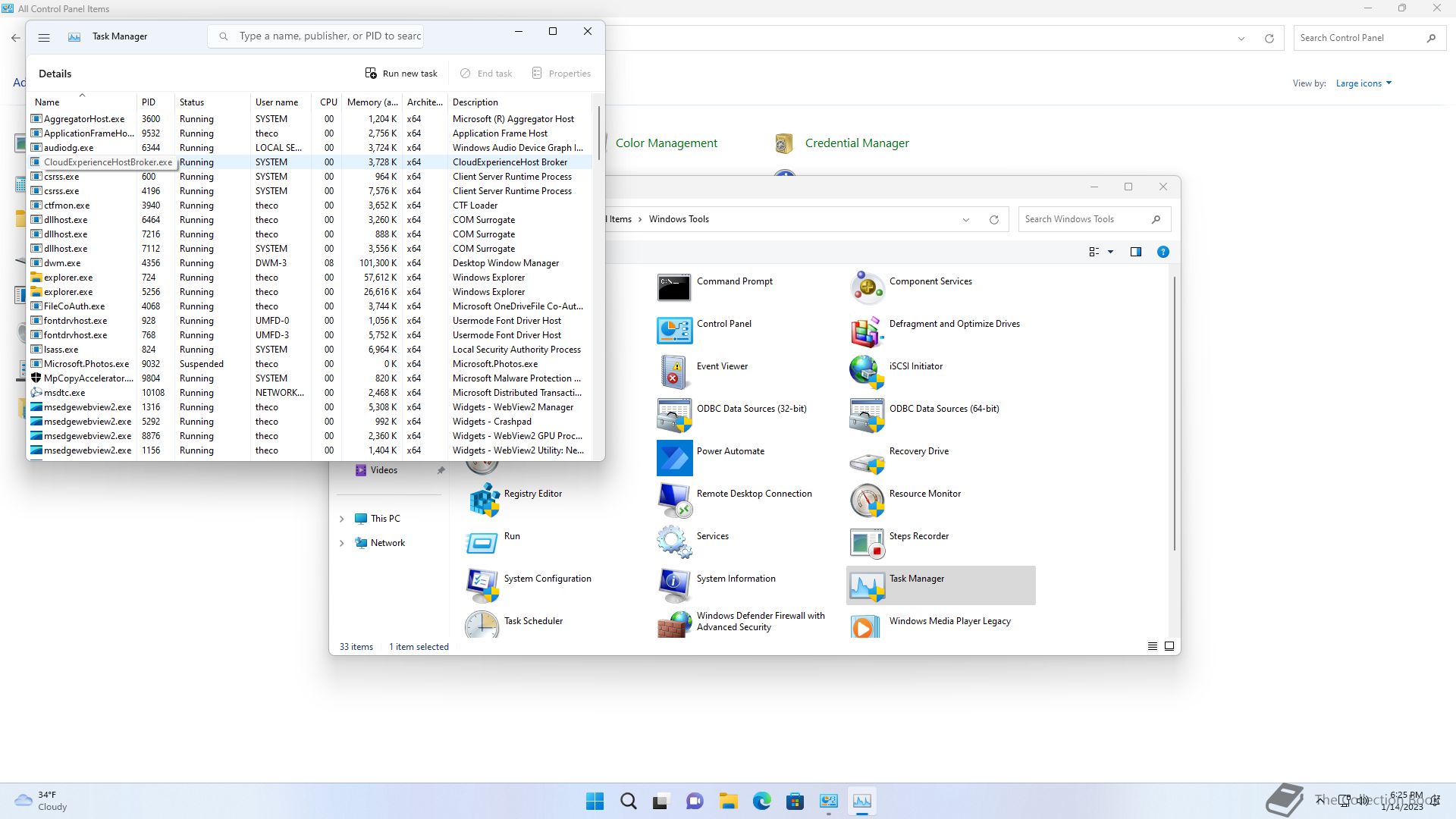Select the lsass.exe process row
The height and width of the screenshot is (819, 1456).
(311, 350)
